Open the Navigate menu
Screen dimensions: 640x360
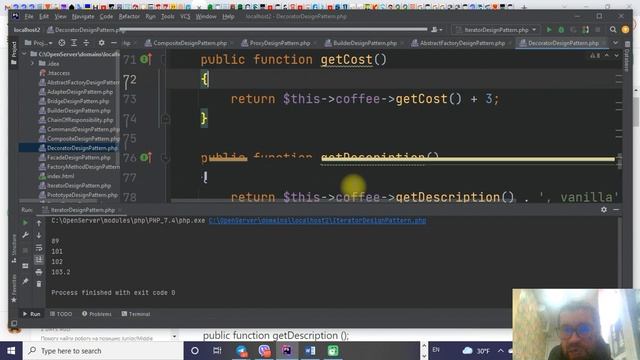(83, 17)
